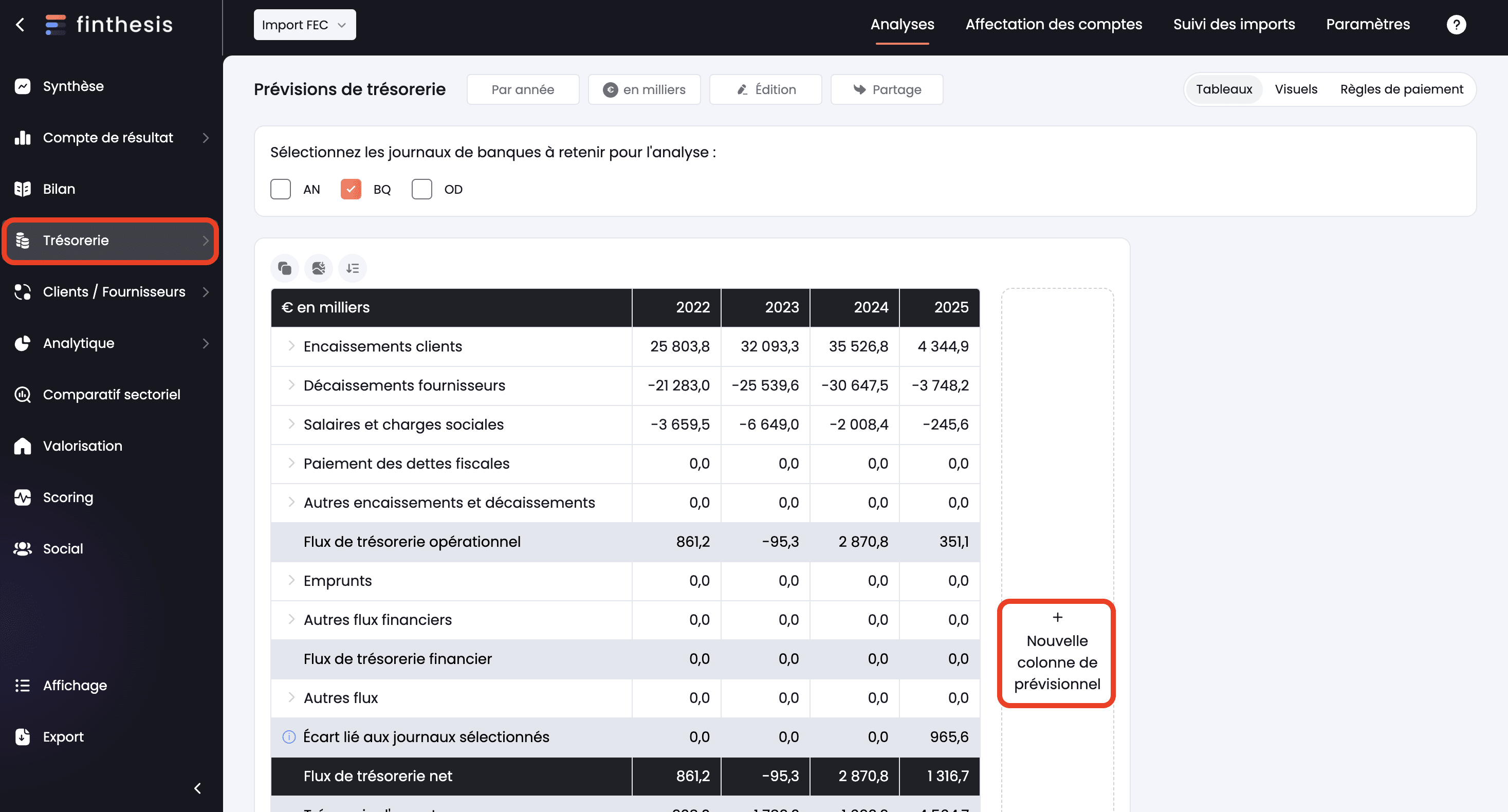The width and height of the screenshot is (1508, 812).
Task: Click the Flux de trésorerie financier label
Action: [x=397, y=659]
